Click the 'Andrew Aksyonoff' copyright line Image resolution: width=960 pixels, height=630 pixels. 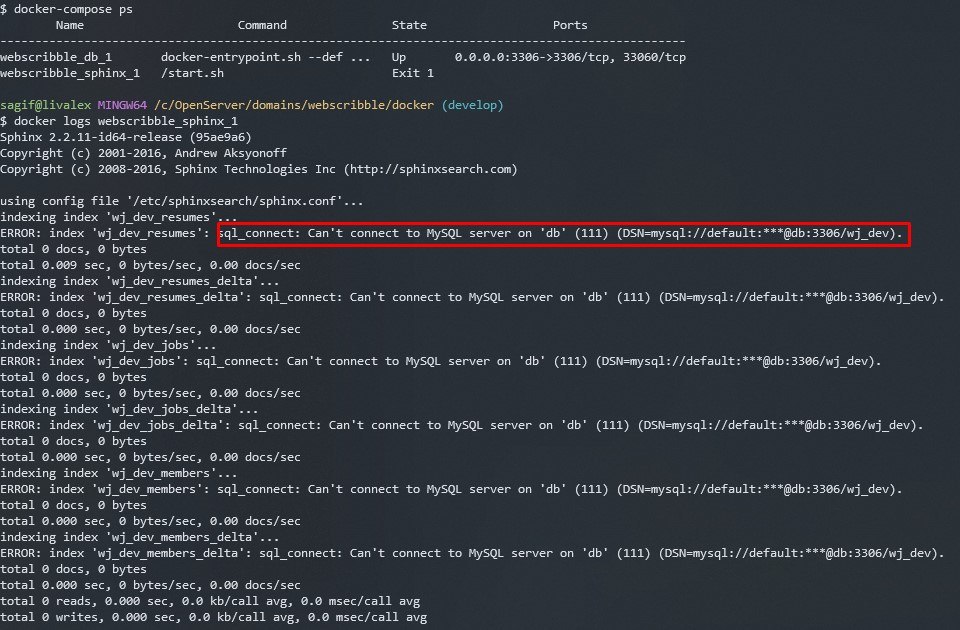pos(143,153)
